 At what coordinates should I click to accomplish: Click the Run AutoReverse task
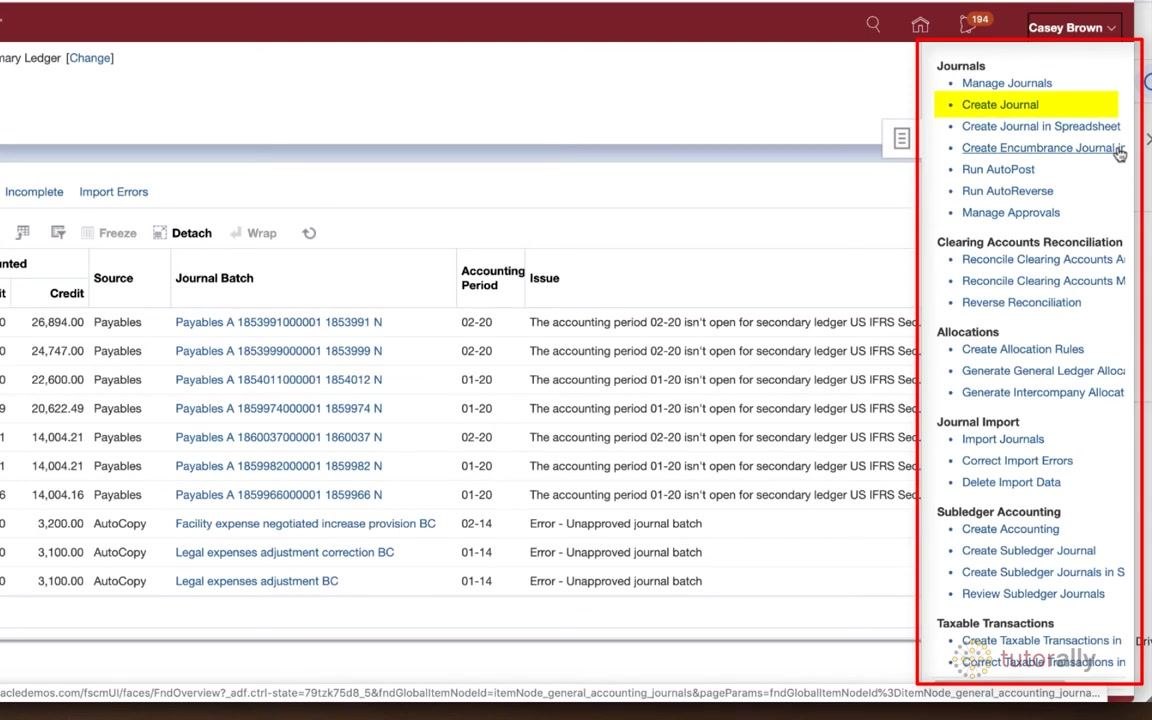click(x=1007, y=191)
